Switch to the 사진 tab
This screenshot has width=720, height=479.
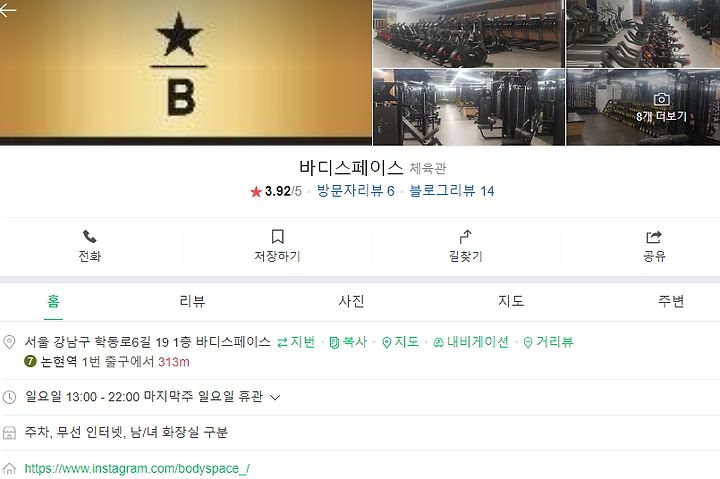[x=351, y=301]
